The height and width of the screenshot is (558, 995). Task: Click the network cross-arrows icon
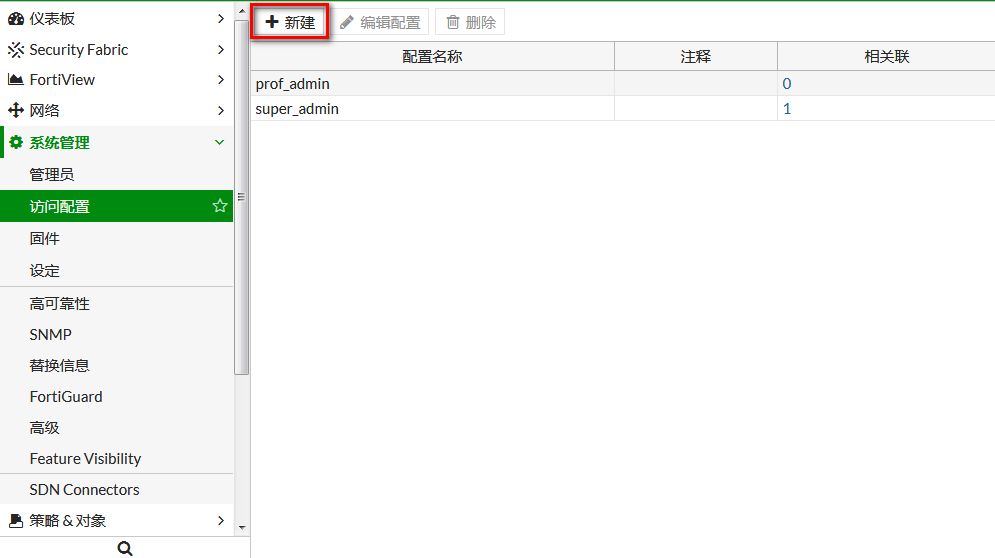pyautogui.click(x=16, y=111)
